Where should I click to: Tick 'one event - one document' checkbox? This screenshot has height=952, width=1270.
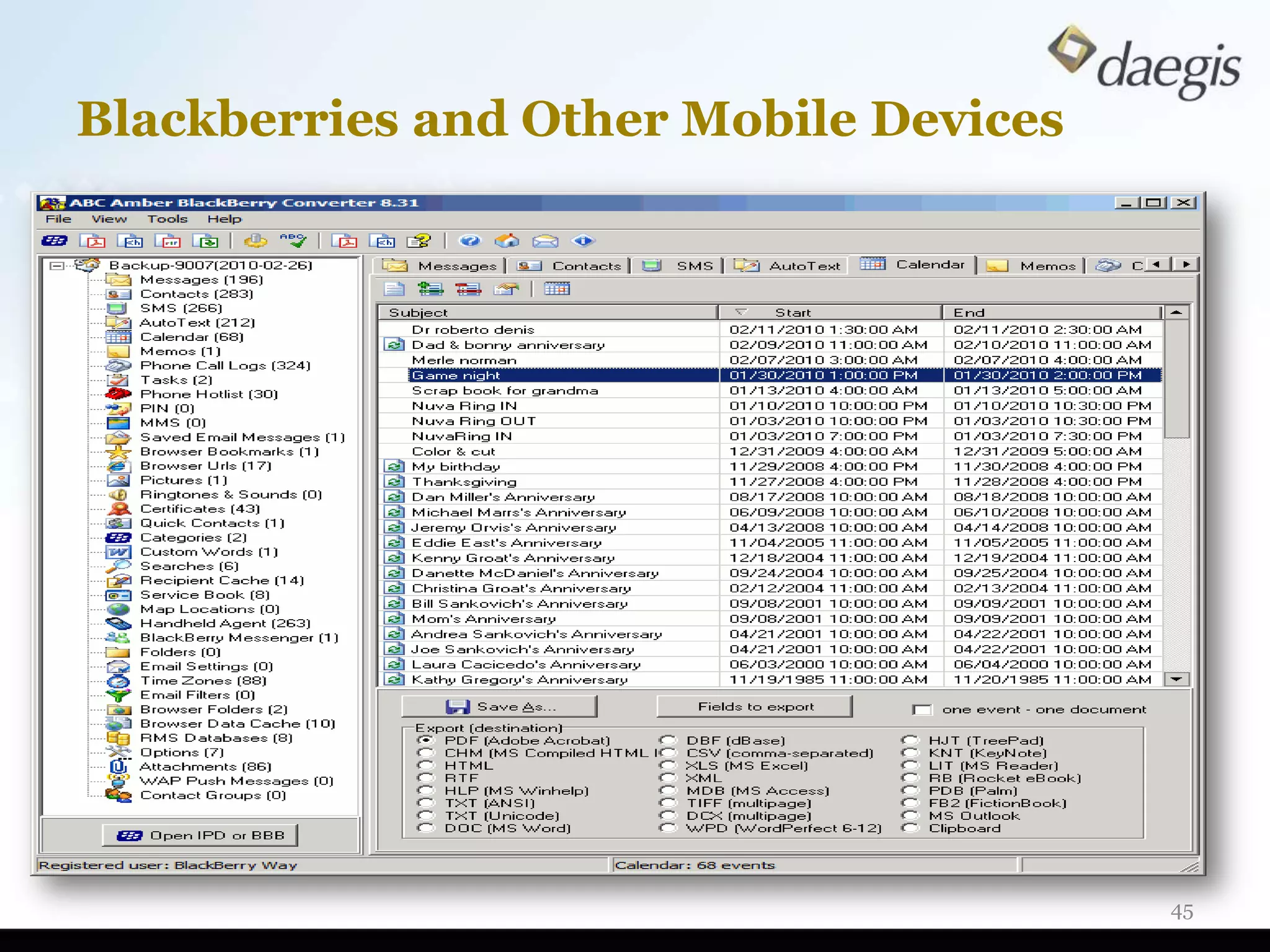922,709
